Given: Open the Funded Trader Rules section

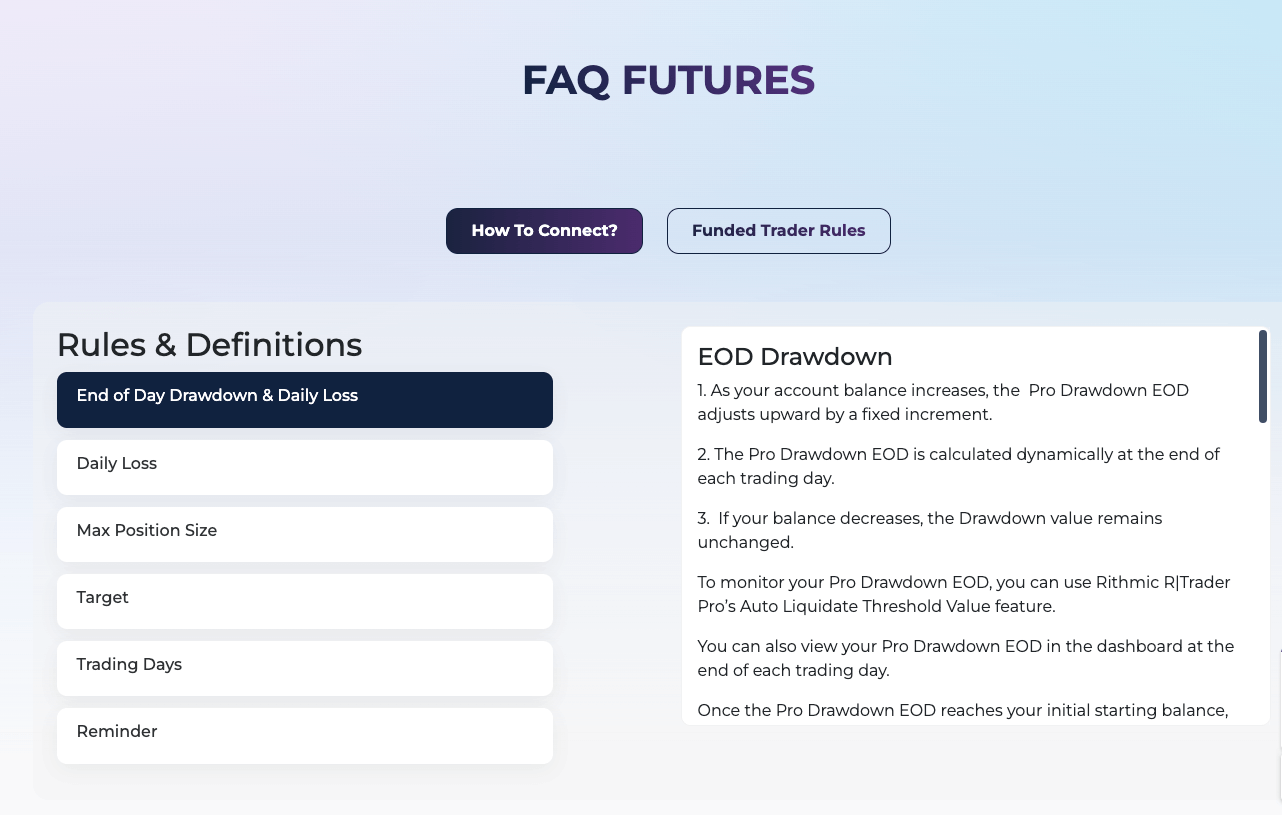Looking at the screenshot, I should pos(778,230).
